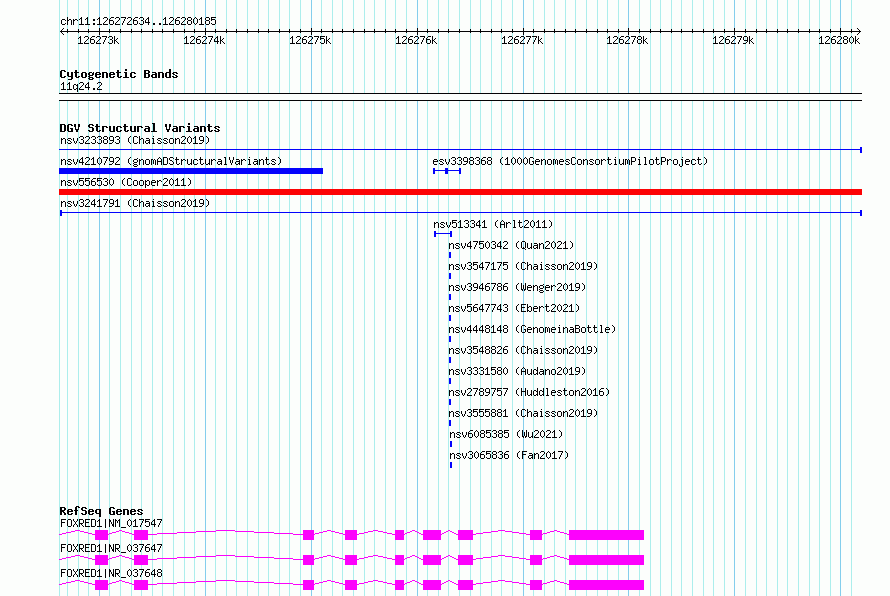
Task: Open nsv3331580 (Audano2019) variant
Action: [517, 371]
